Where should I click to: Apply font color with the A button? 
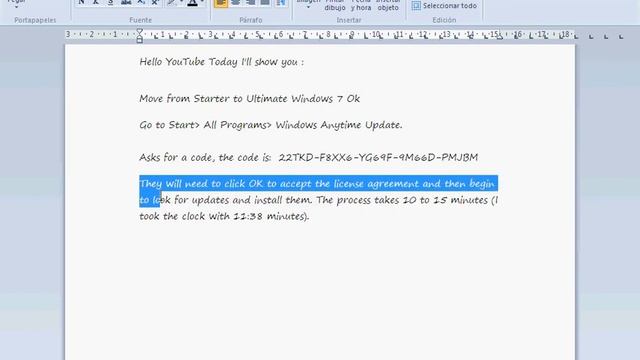[x=193, y=2]
